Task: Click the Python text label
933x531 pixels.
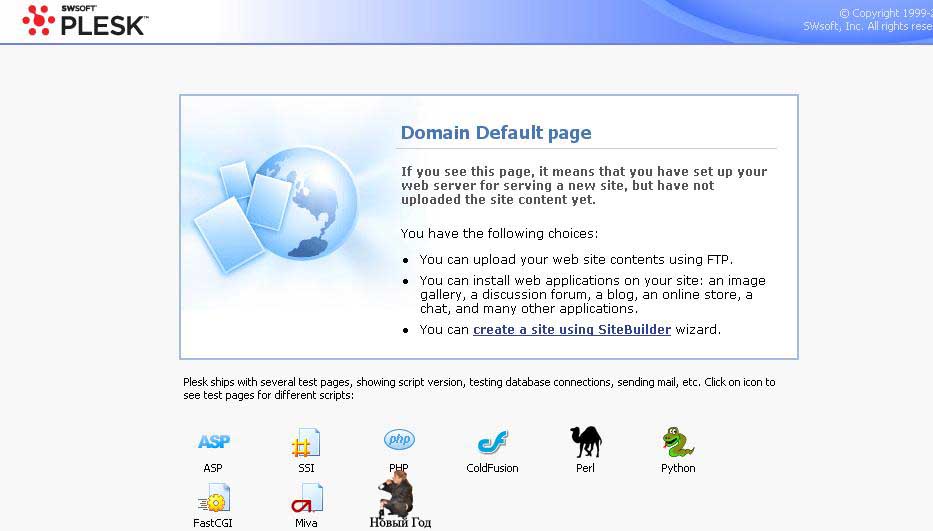Action: pyautogui.click(x=678, y=468)
